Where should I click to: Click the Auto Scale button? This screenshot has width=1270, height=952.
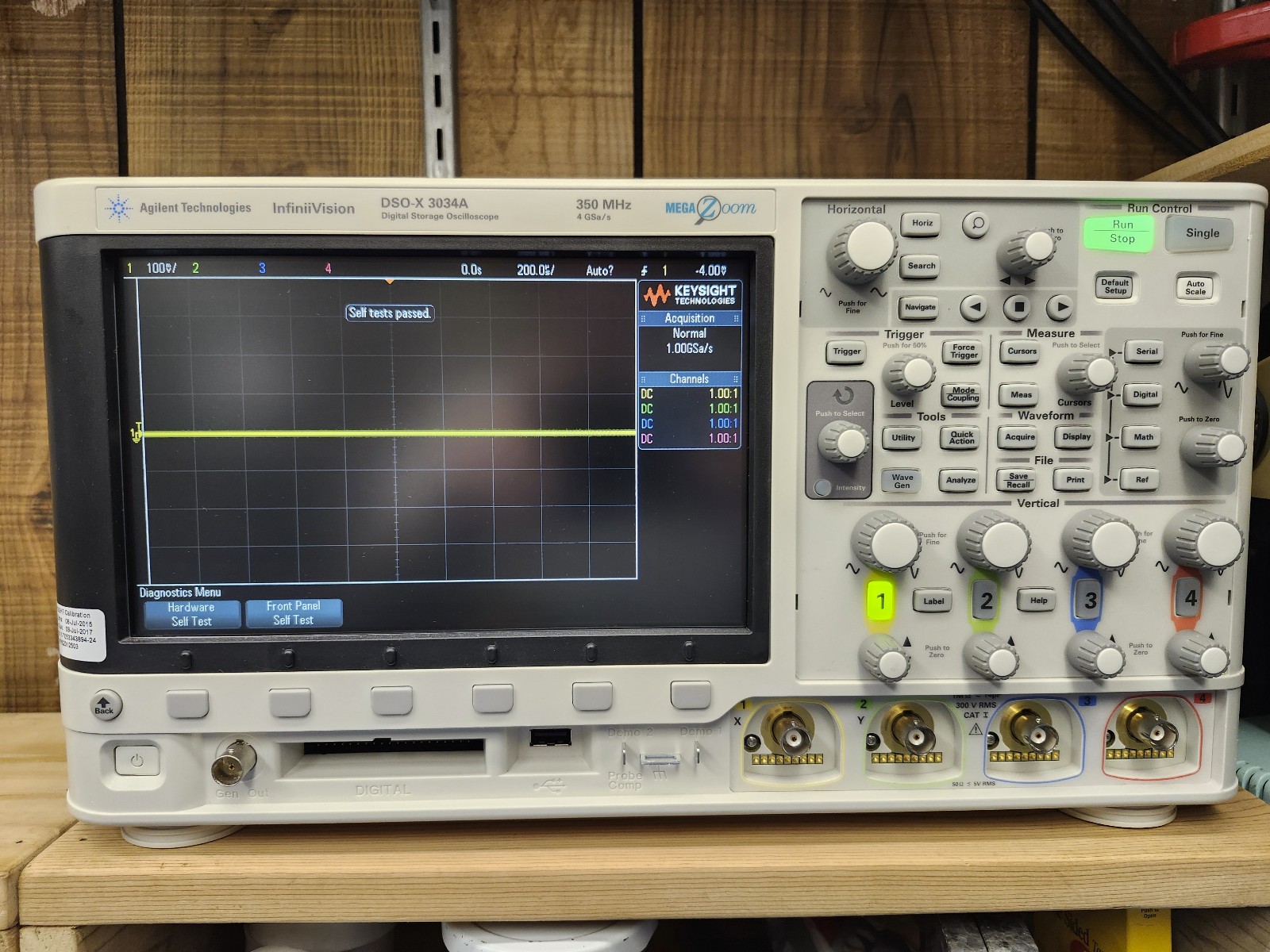click(1195, 287)
